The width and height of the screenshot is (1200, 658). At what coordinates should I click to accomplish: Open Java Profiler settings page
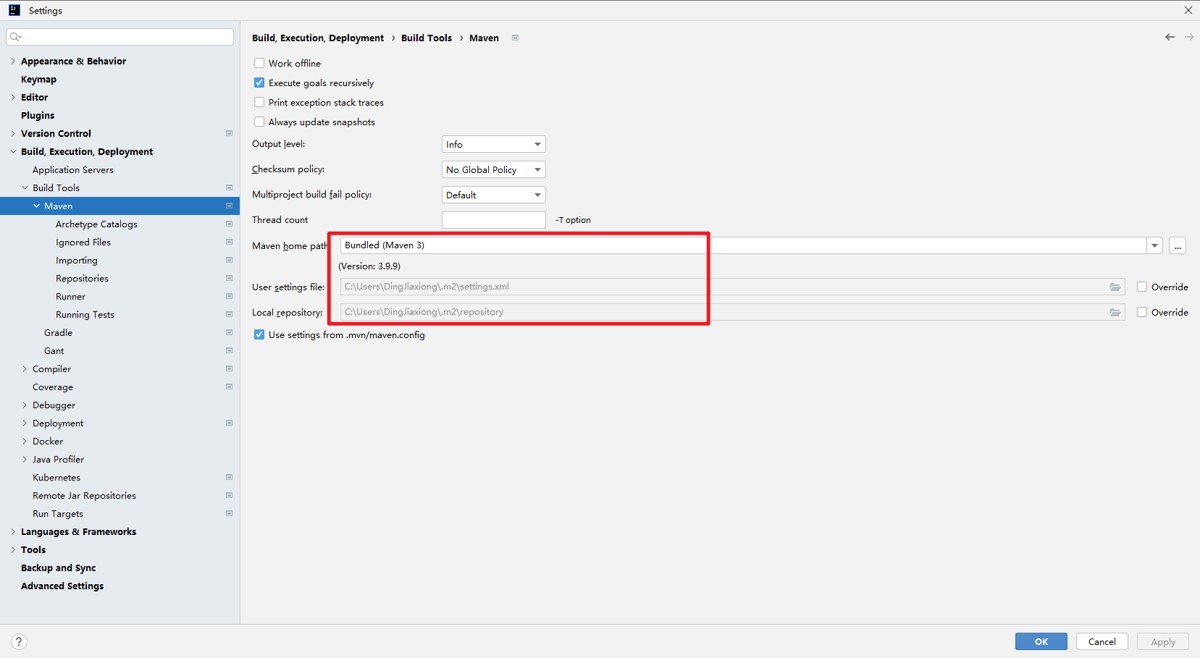pos(58,459)
